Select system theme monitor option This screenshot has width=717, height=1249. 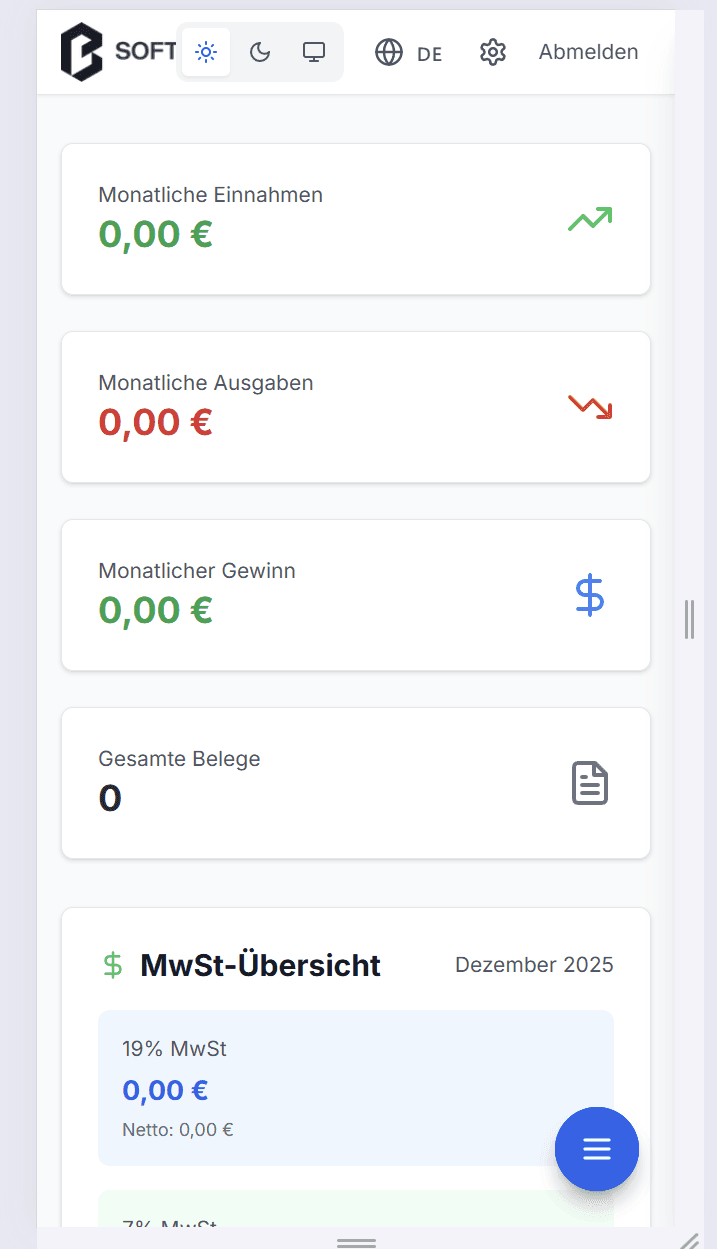coord(314,52)
